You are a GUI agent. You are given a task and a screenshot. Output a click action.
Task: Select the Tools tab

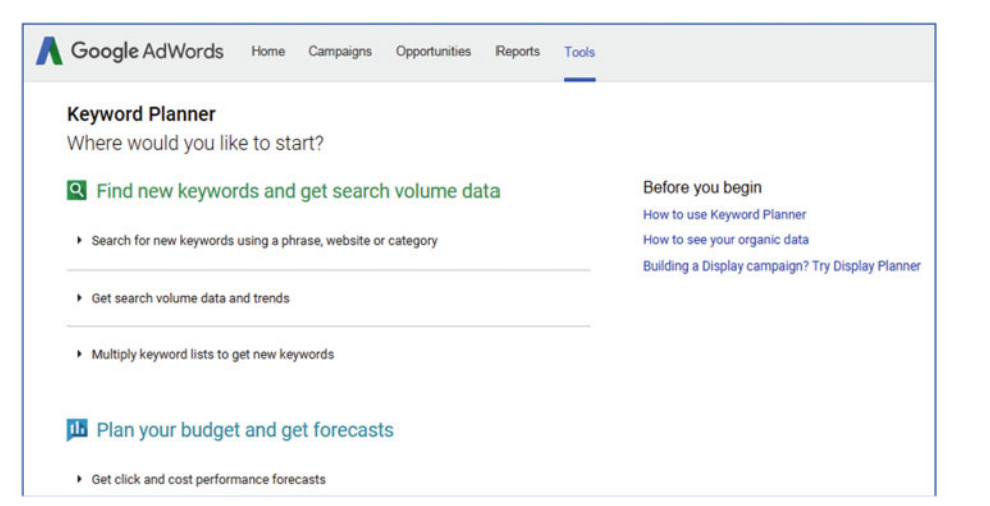click(580, 52)
